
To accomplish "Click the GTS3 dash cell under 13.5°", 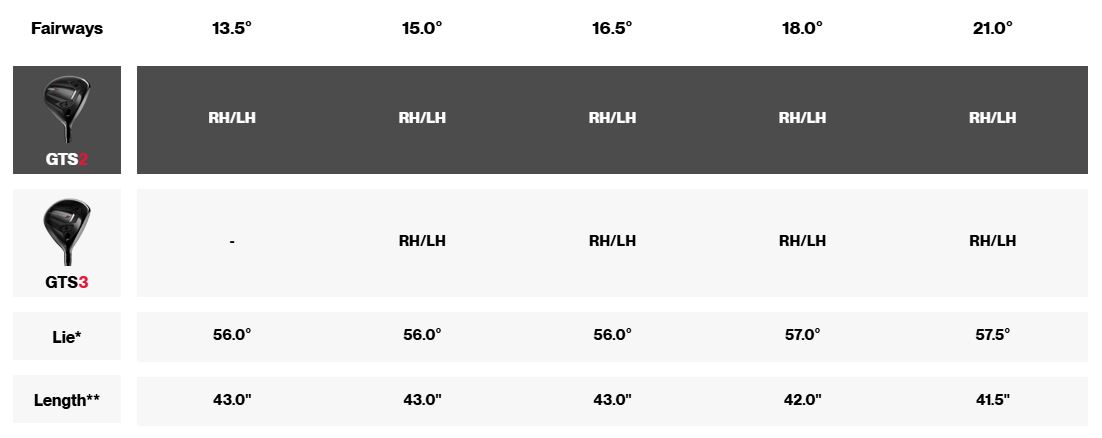I will (232, 241).
